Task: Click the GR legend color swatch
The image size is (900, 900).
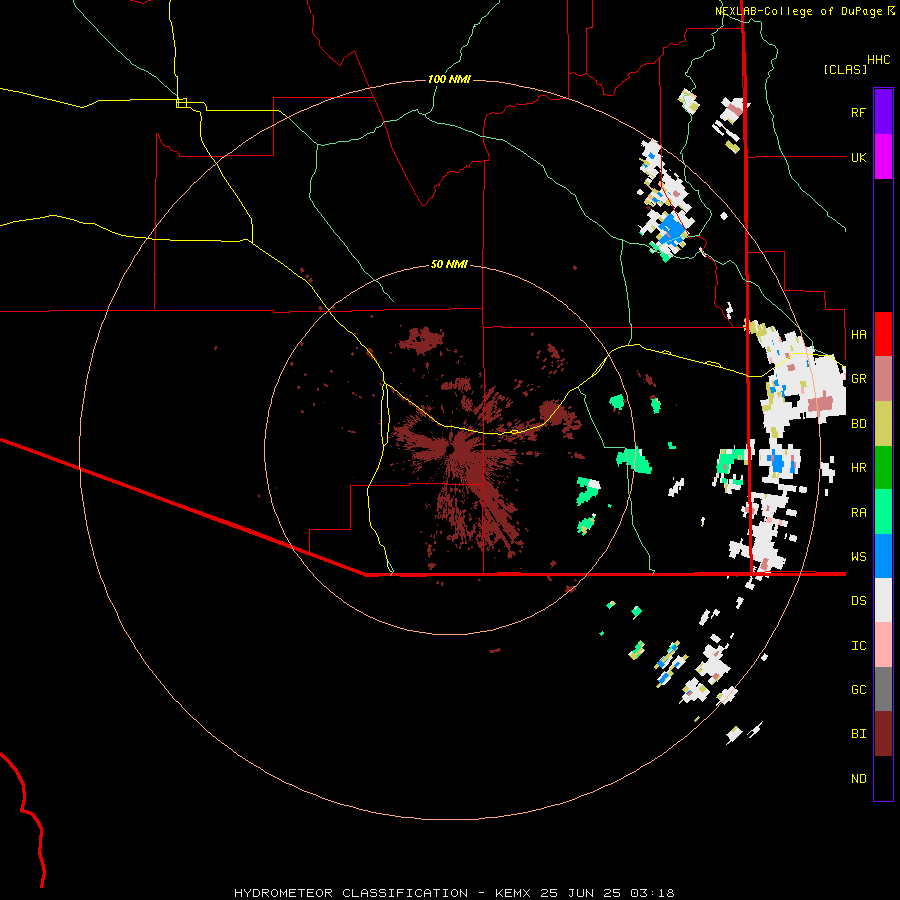Action: coord(883,379)
